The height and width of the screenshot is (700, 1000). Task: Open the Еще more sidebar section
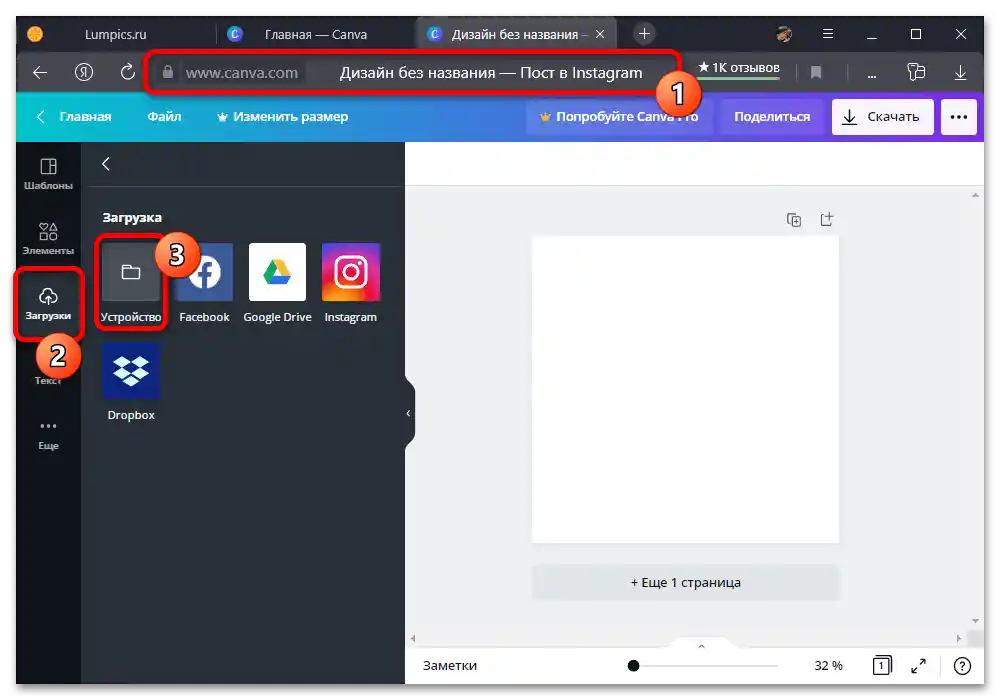pyautogui.click(x=48, y=435)
